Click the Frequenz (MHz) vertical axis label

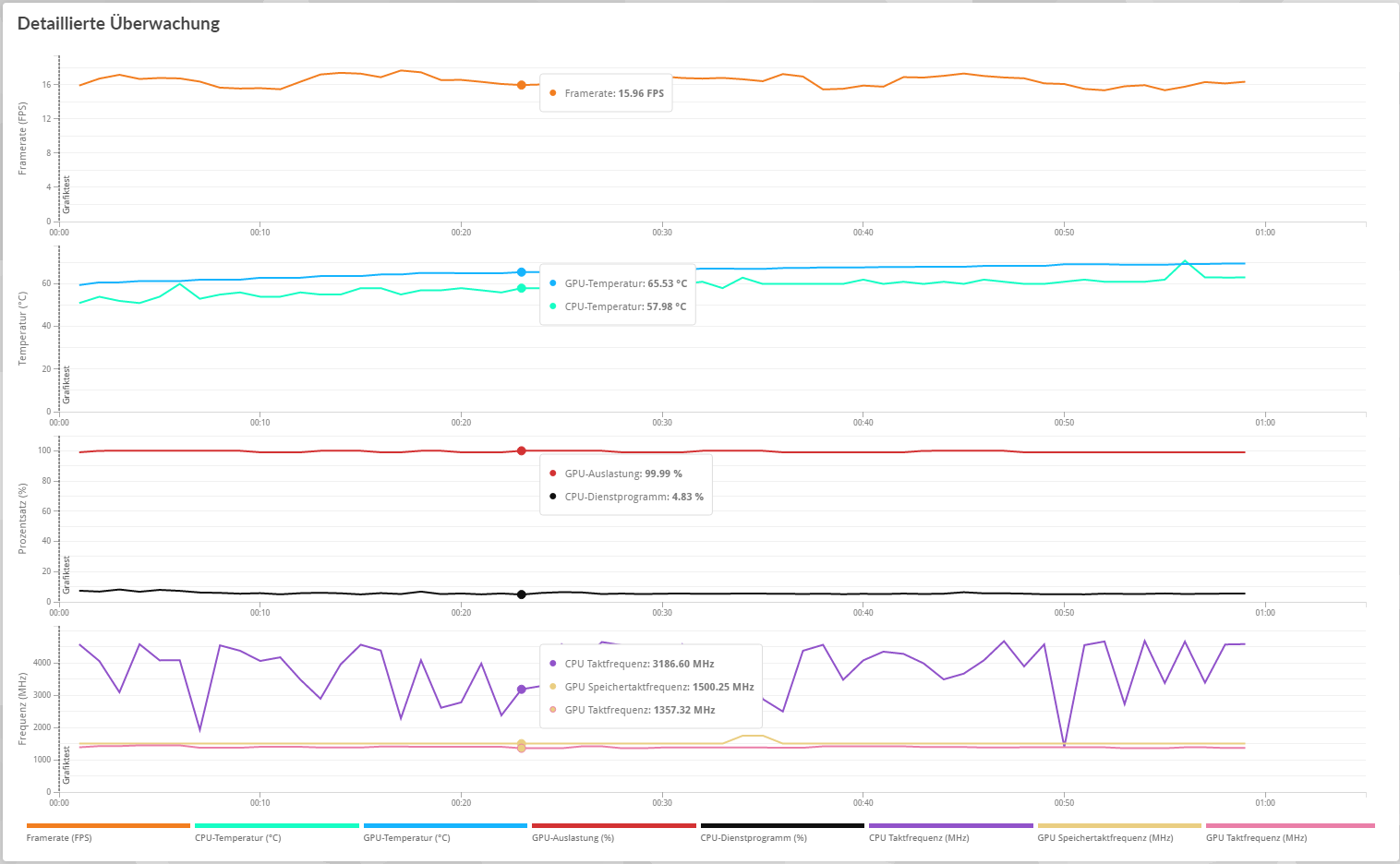23,709
